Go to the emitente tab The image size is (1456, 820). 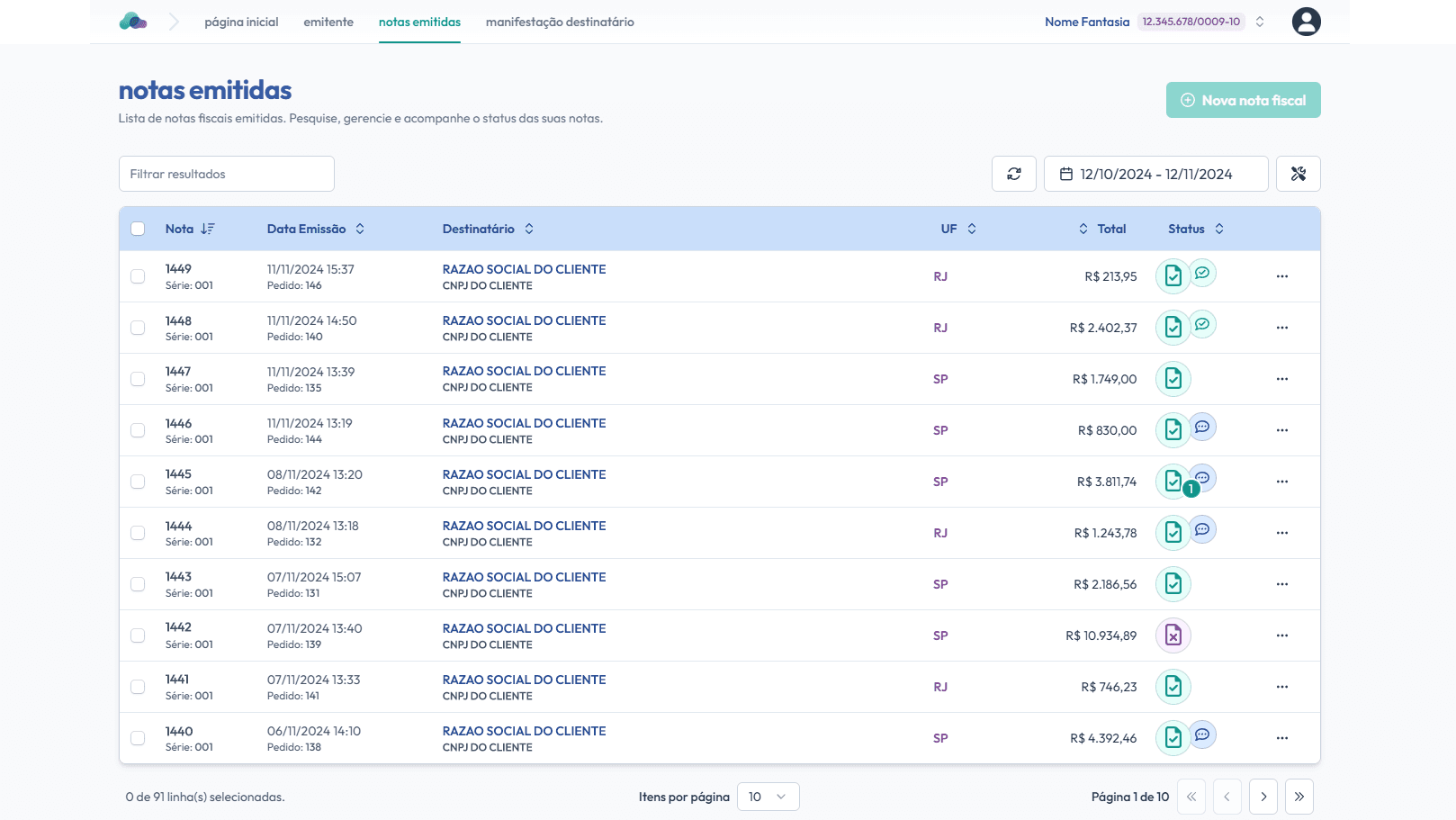(328, 22)
